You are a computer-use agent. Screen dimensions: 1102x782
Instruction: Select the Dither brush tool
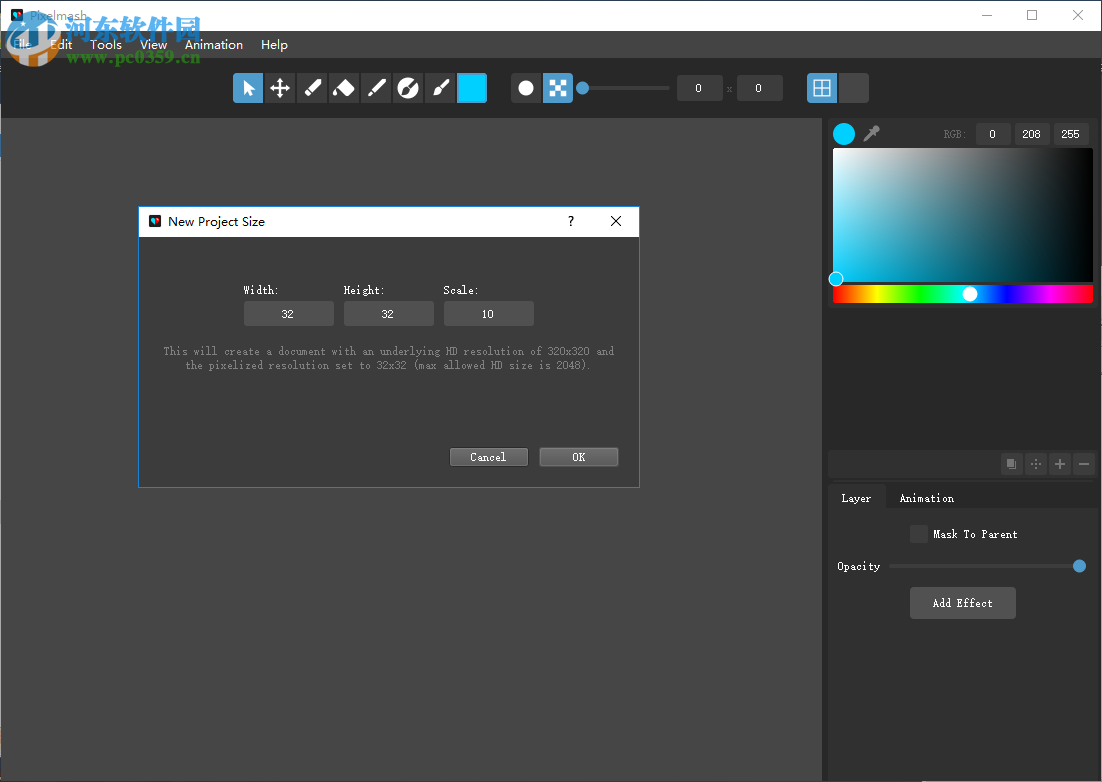pyautogui.click(x=408, y=88)
